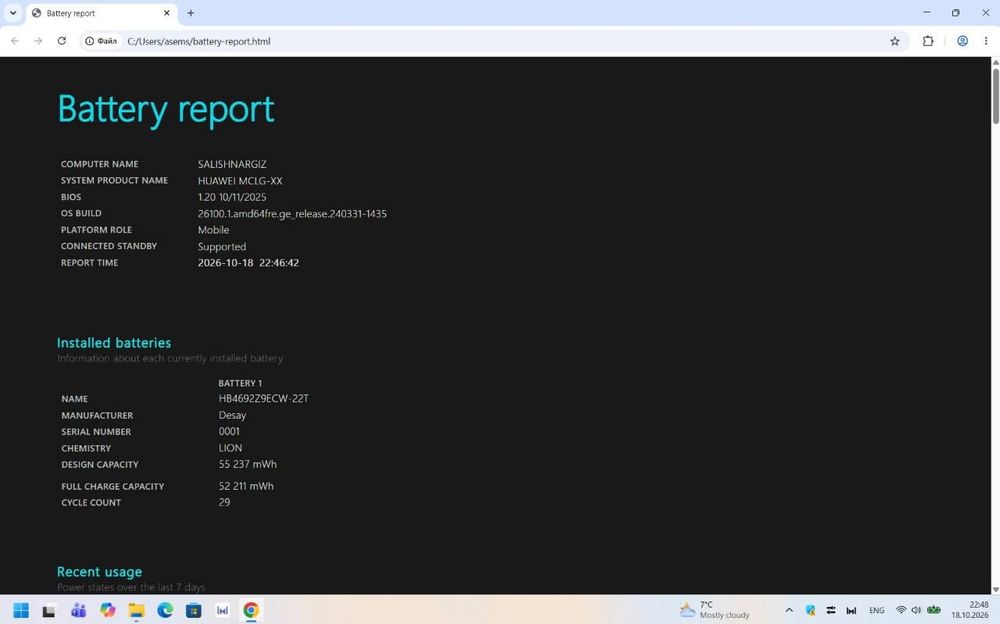Open the Huawei PC Manager taskbar icon

coord(223,611)
